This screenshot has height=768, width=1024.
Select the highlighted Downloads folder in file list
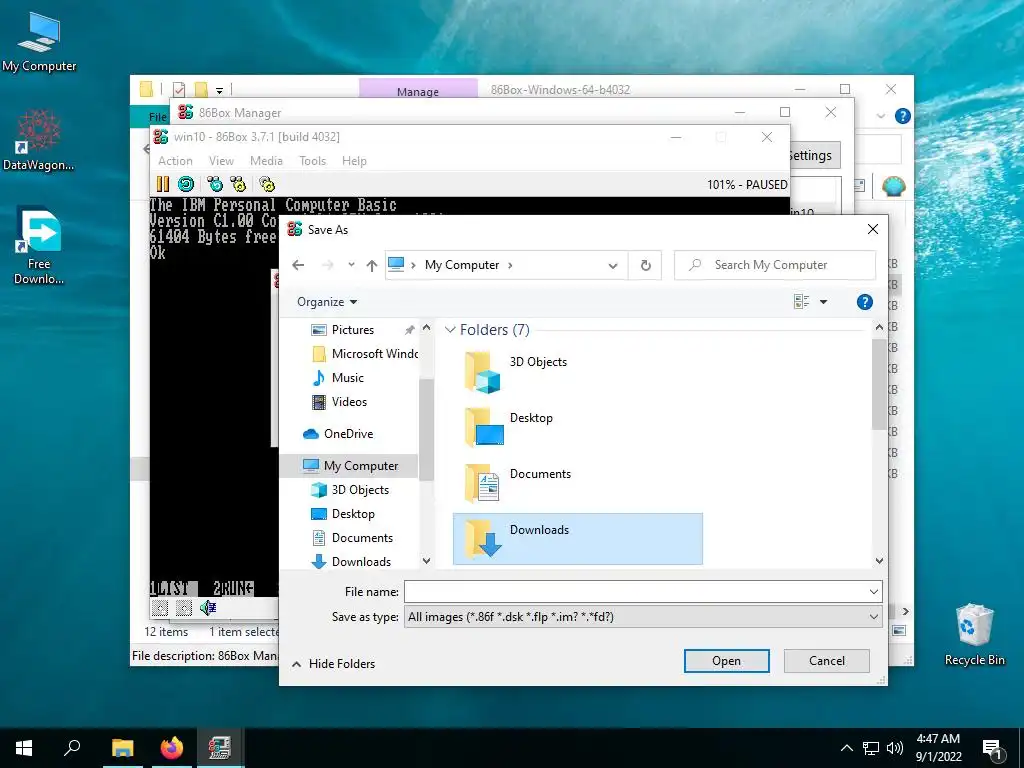pyautogui.click(x=578, y=539)
